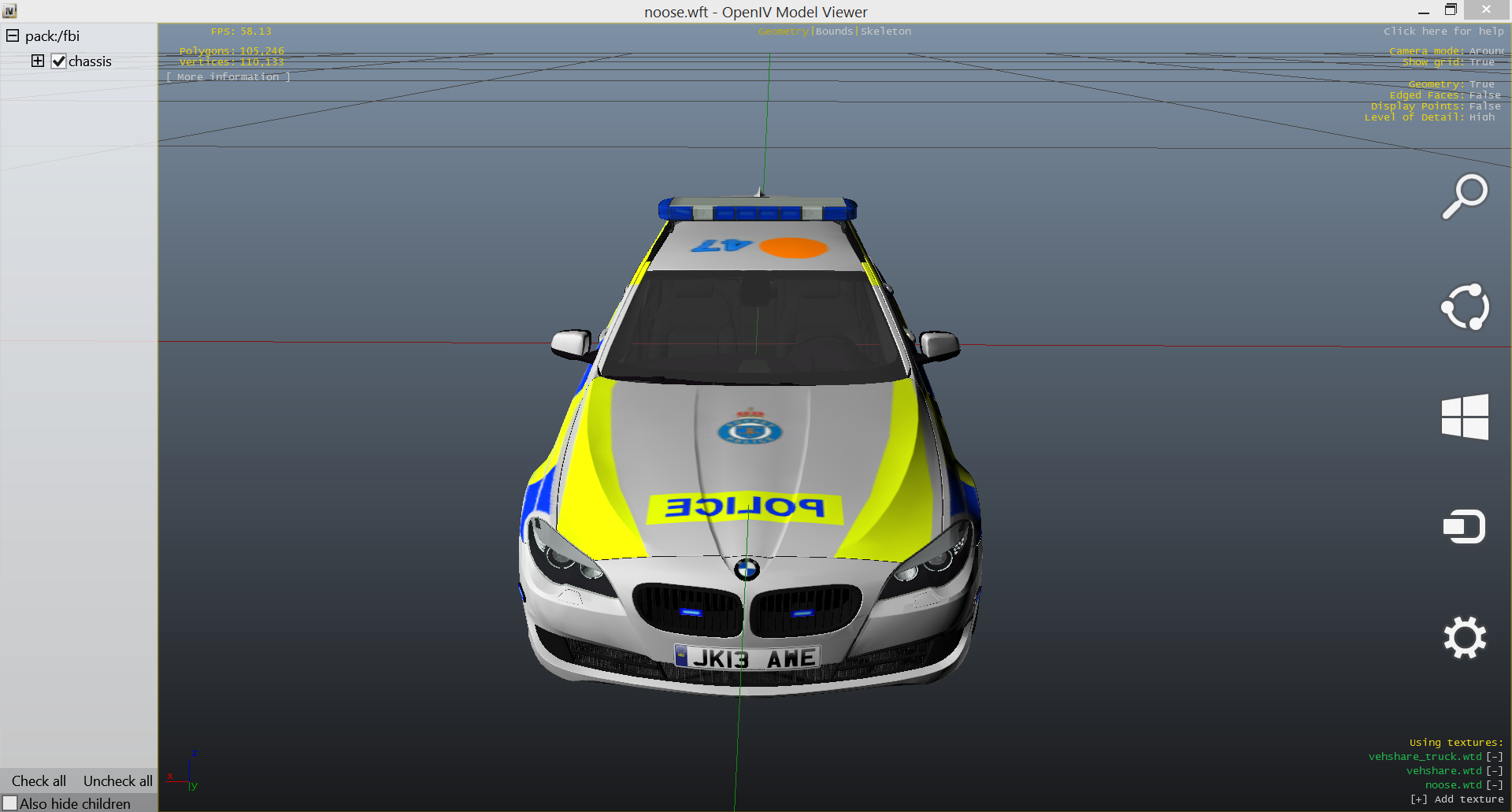Uncheck the chassis visibility checkbox

pos(58,61)
